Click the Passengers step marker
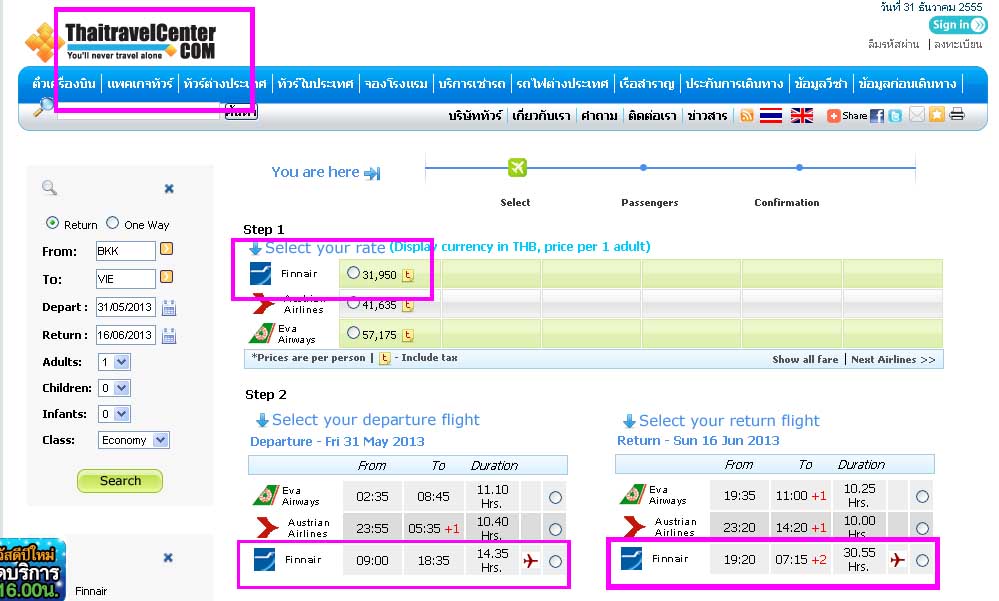 tap(643, 168)
